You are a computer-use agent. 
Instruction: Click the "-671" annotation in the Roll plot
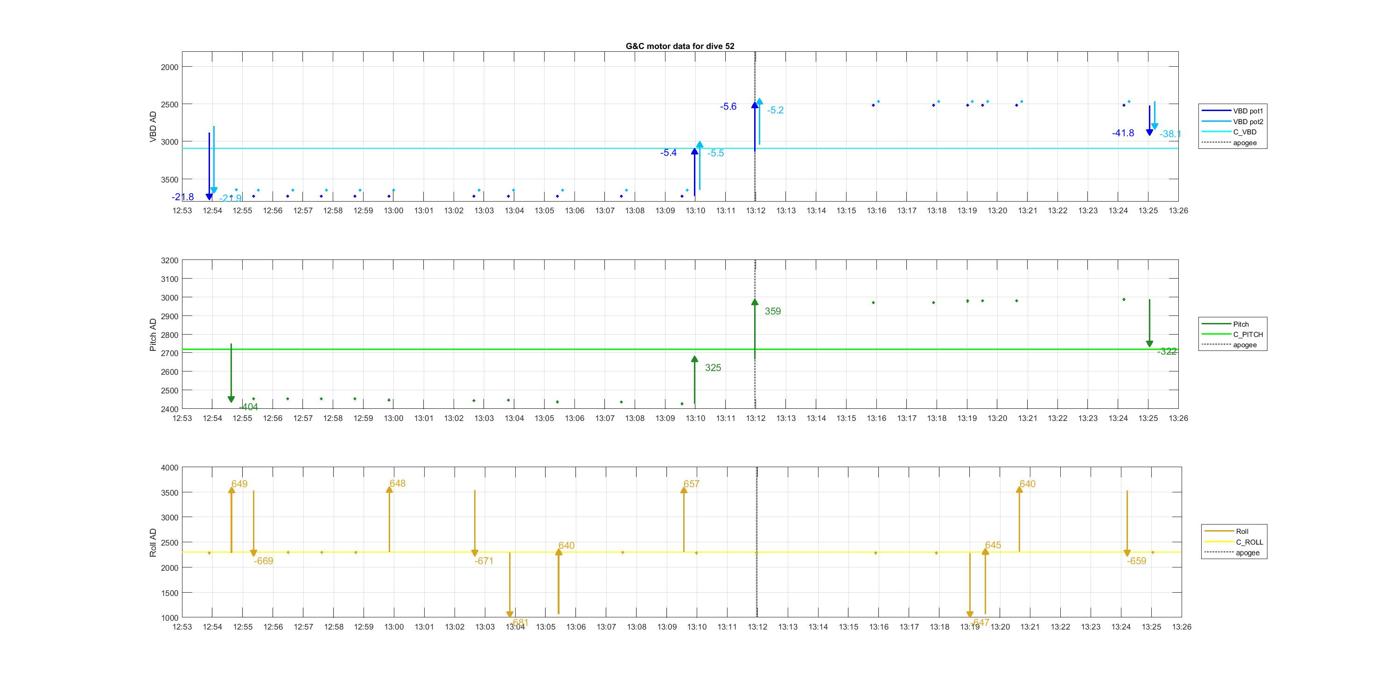pyautogui.click(x=484, y=561)
